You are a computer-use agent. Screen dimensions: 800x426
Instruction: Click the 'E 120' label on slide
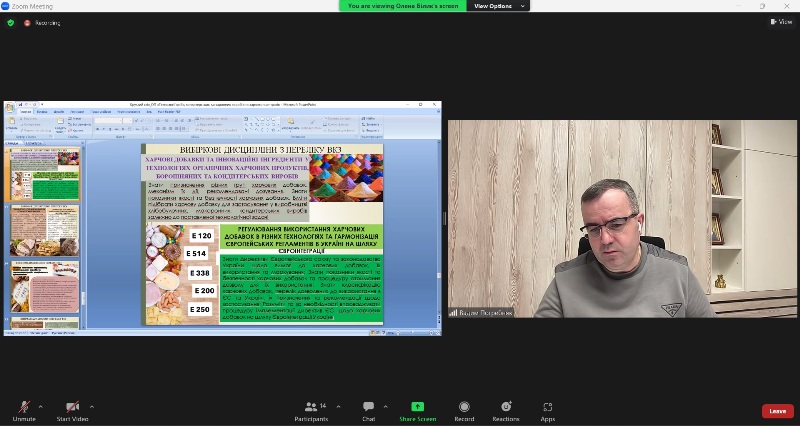click(x=202, y=236)
